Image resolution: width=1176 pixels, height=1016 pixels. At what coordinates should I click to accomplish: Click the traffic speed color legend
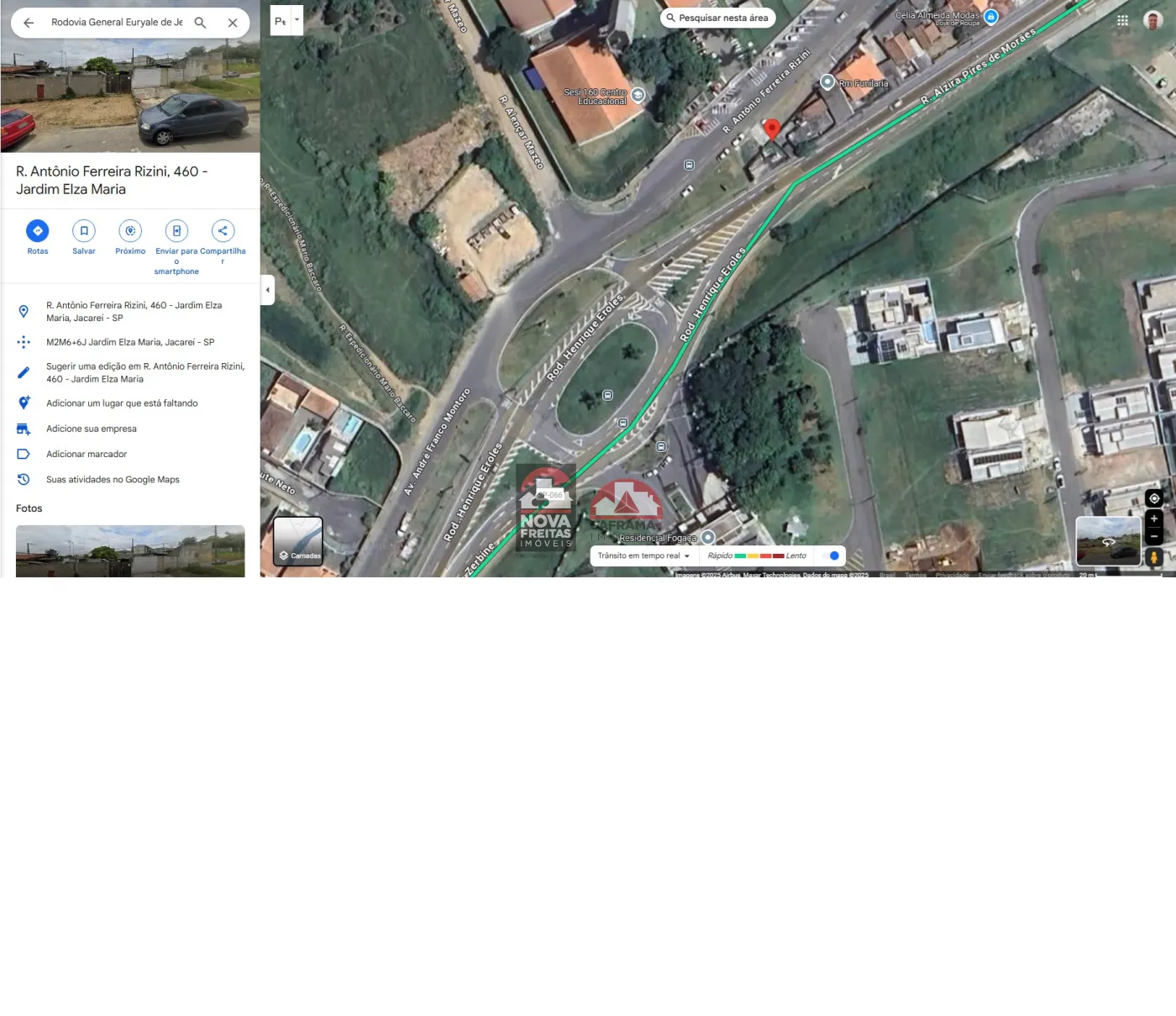[759, 555]
